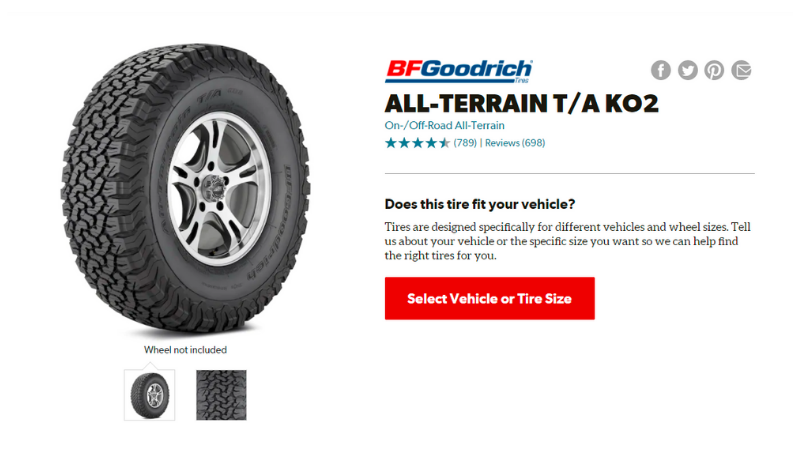Share the tire on Facebook
The image size is (800, 450).
(x=661, y=70)
